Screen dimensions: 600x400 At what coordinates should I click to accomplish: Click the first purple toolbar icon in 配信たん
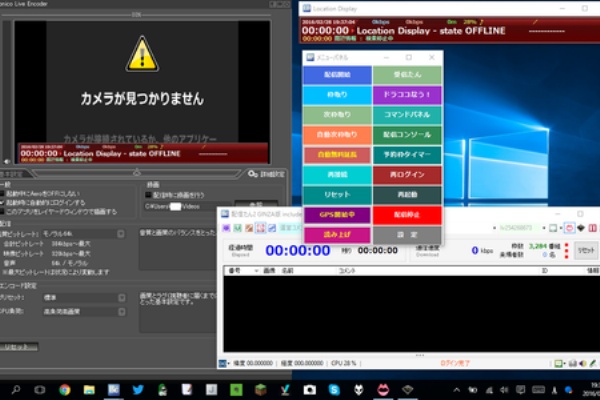pos(226,228)
